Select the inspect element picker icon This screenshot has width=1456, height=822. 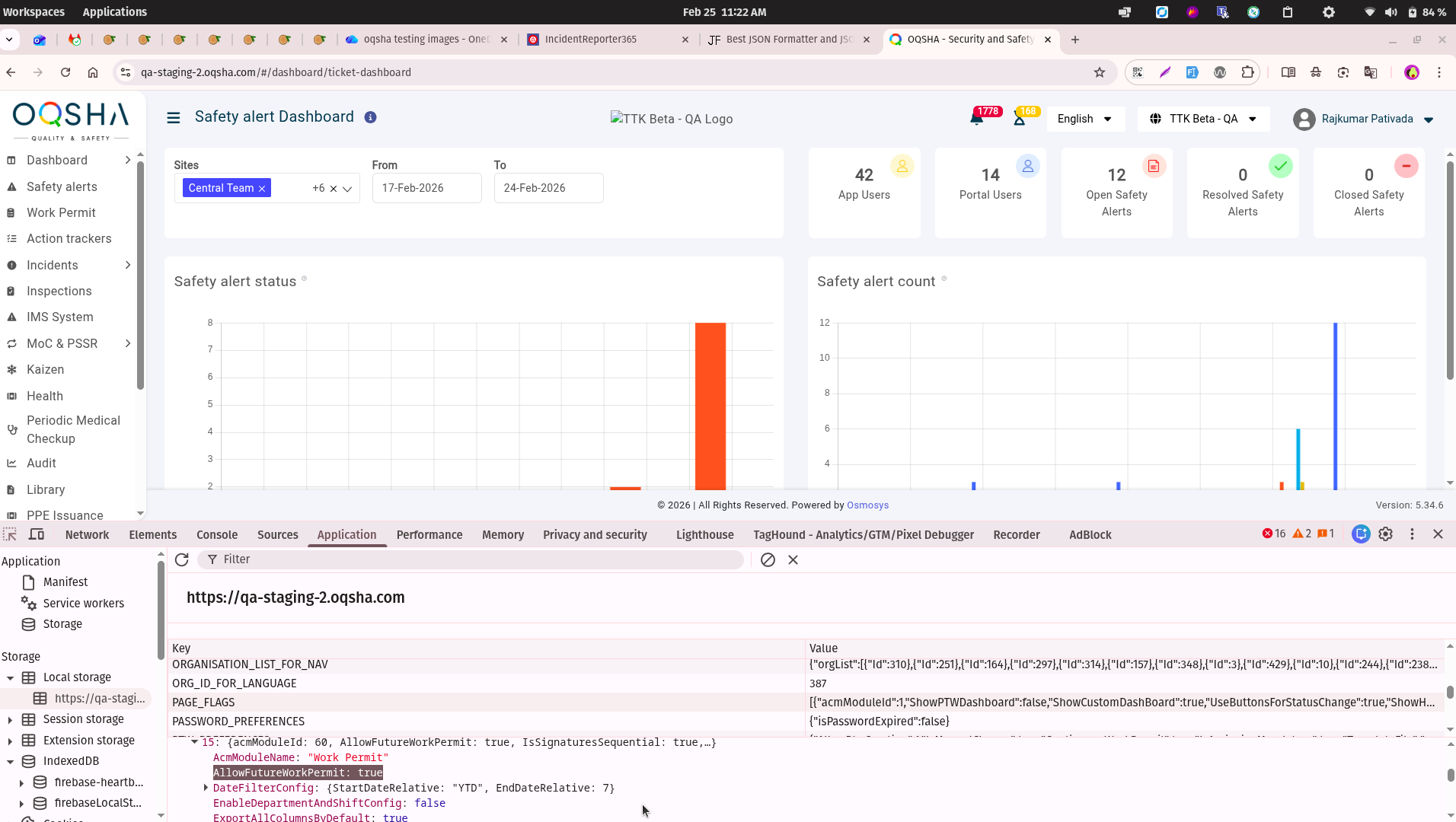tap(10, 534)
